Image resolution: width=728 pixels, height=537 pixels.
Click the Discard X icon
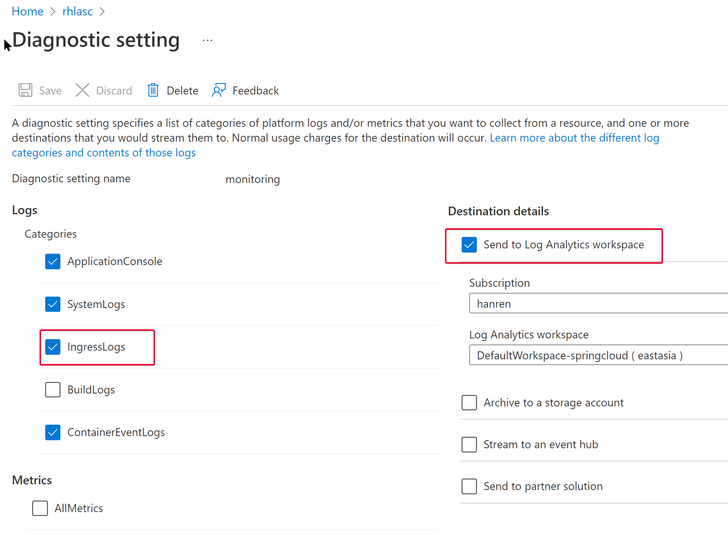(83, 90)
